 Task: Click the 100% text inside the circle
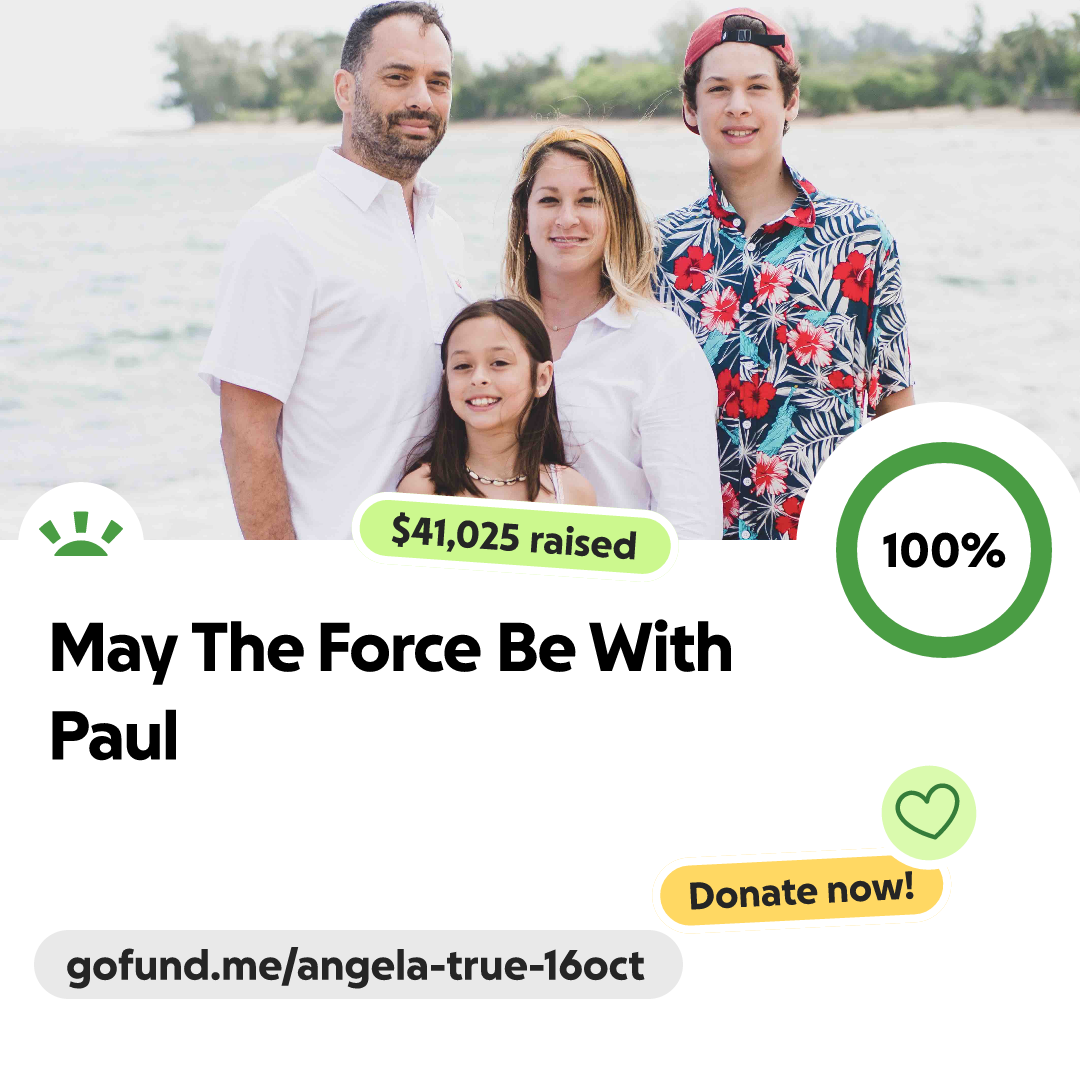[x=944, y=550]
